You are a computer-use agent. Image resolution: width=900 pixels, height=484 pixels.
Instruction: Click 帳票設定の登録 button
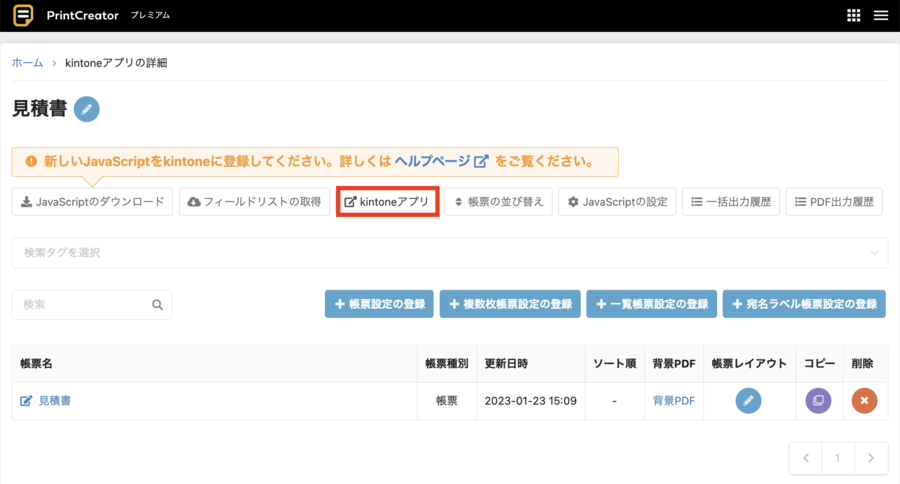click(379, 304)
